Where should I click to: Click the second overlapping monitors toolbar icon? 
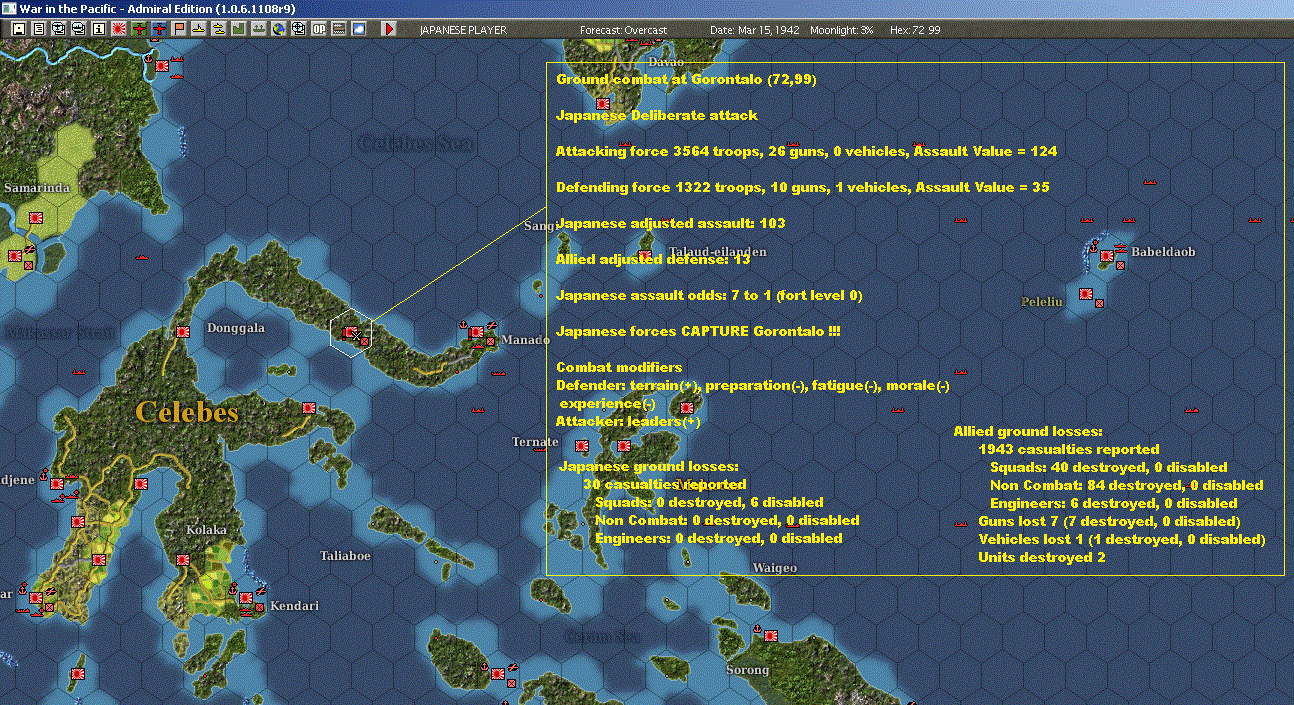(78, 29)
